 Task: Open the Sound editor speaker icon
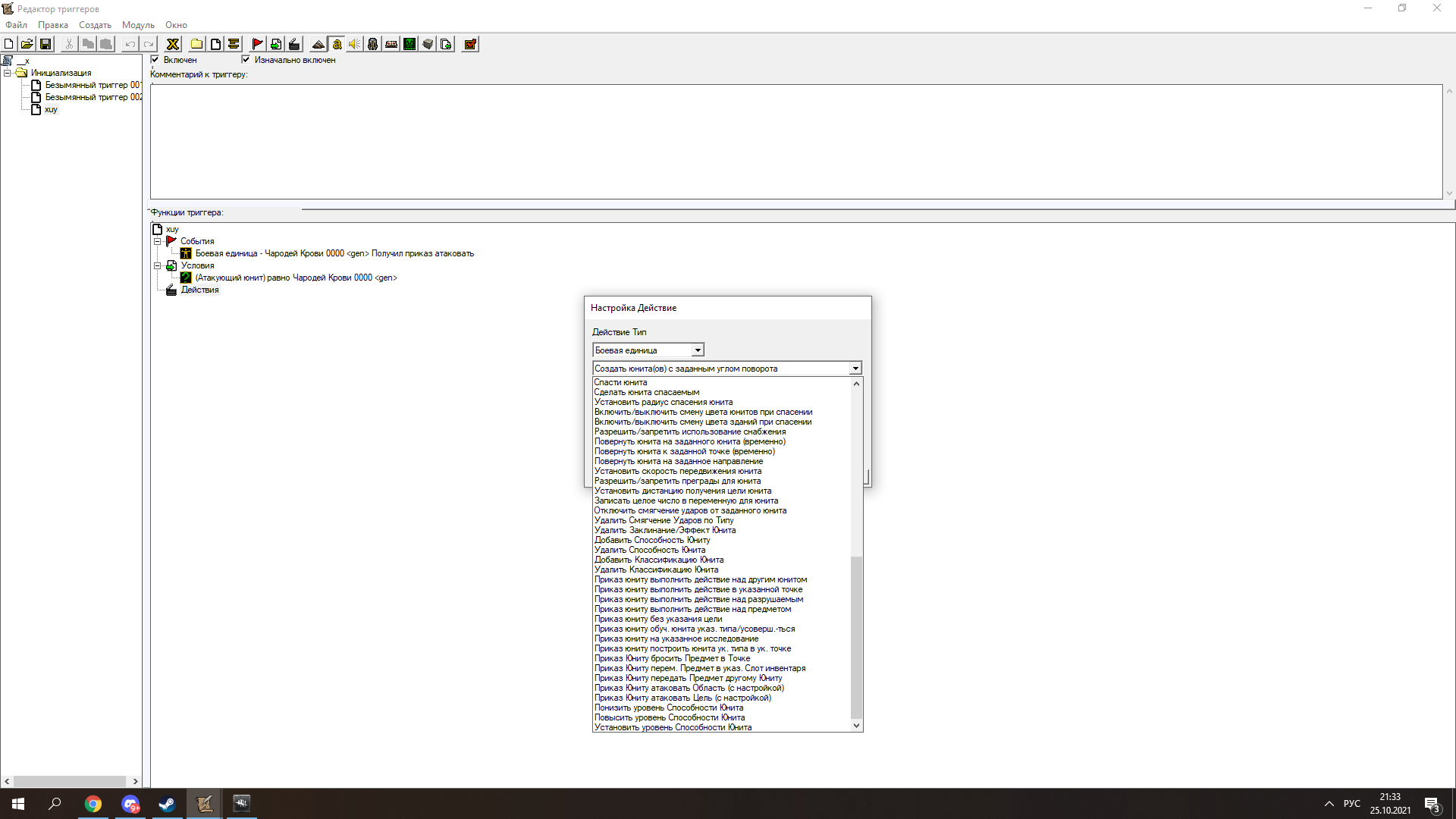pyautogui.click(x=355, y=44)
